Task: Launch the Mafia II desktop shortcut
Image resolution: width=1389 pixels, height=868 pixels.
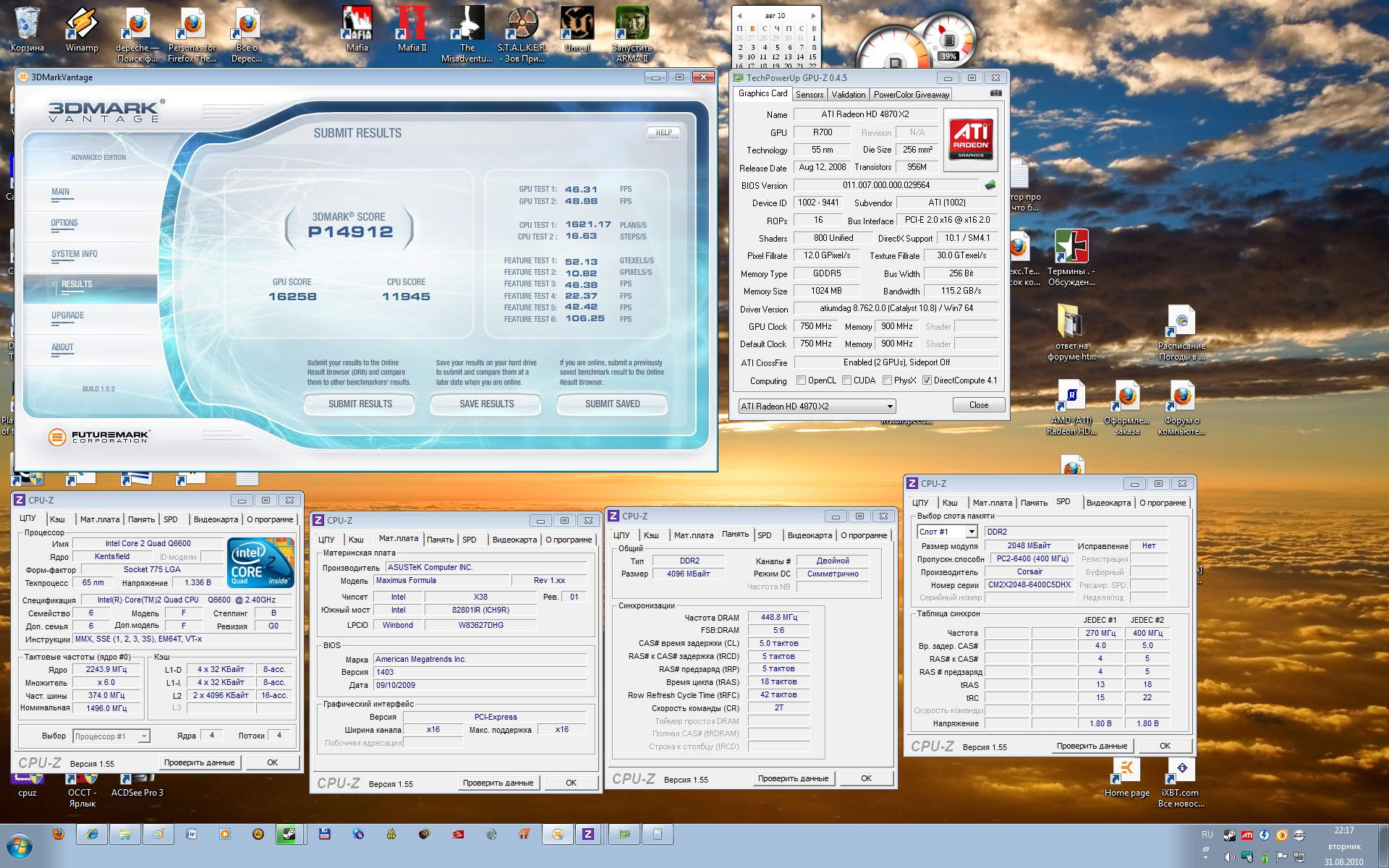Action: coord(412,30)
